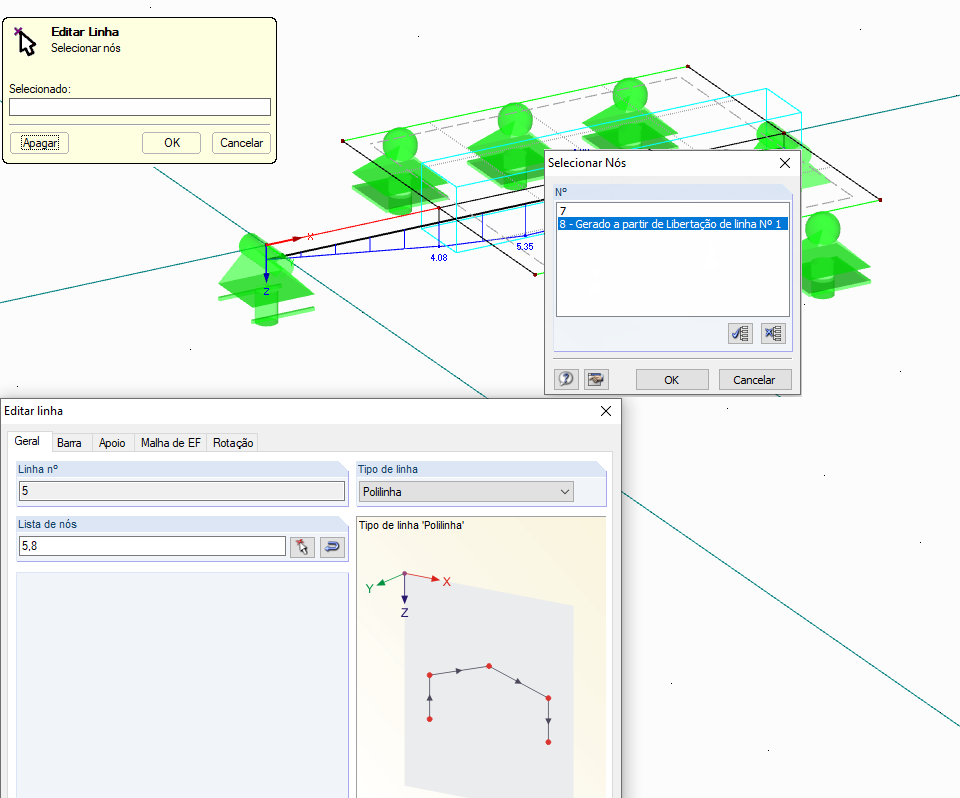
Task: Click the Linha nº field showing 5
Action: pos(182,491)
